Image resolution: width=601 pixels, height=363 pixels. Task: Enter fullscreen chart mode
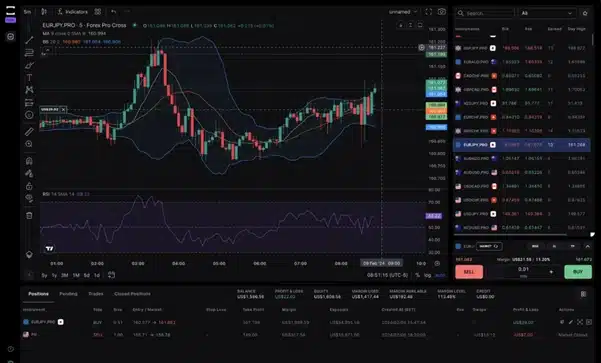pos(429,12)
